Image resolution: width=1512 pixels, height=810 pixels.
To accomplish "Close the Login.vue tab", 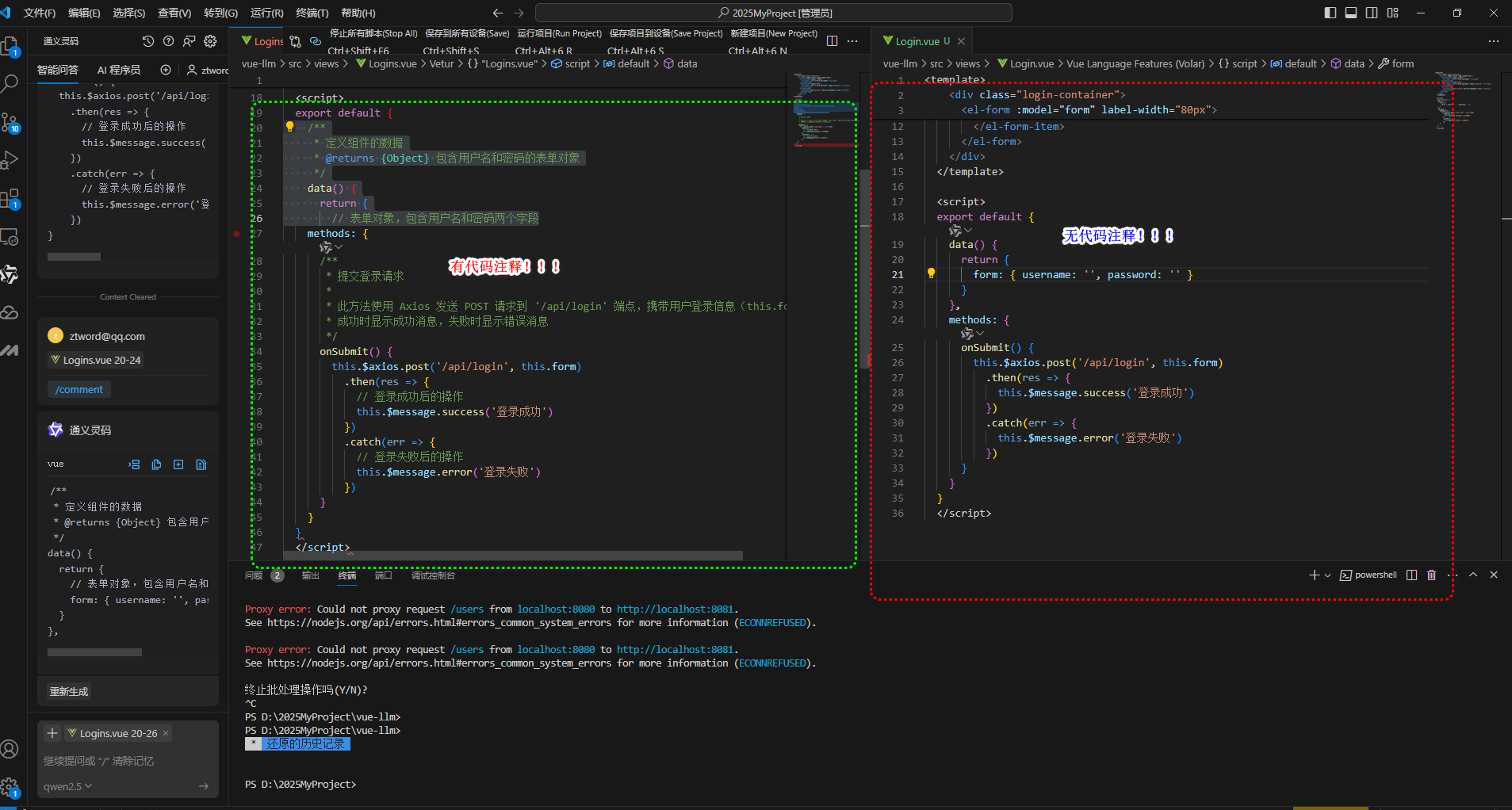I will point(961,41).
